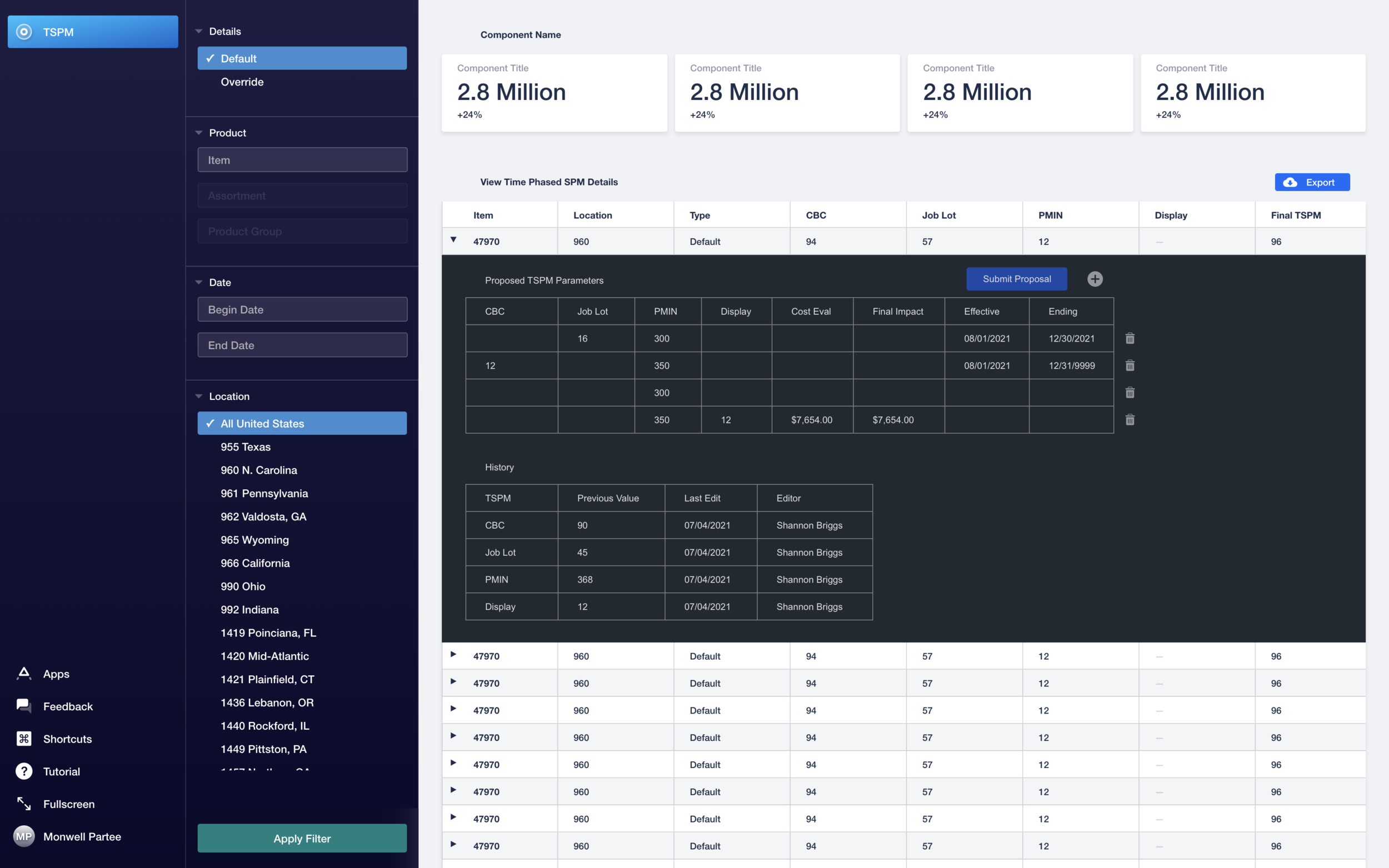Click the Apply Filter button
This screenshot has width=1389, height=868.
[x=302, y=838]
